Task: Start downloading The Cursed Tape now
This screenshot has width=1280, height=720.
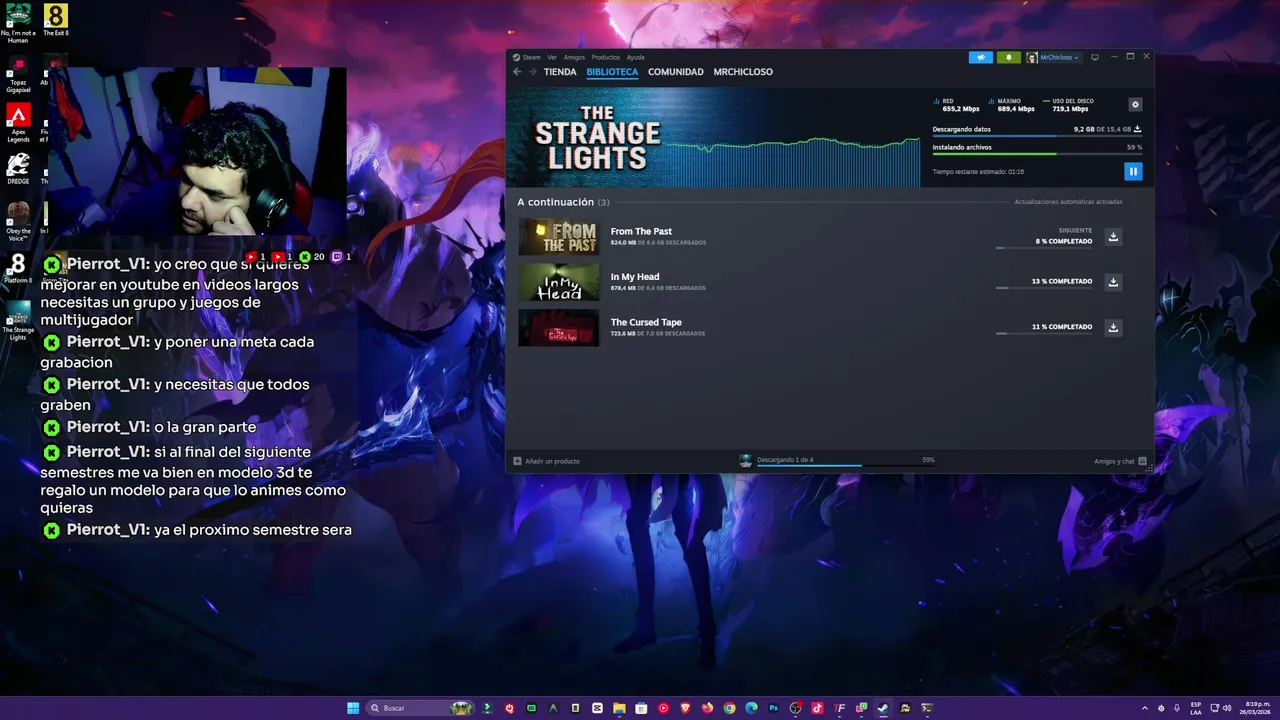Action: pos(1113,327)
